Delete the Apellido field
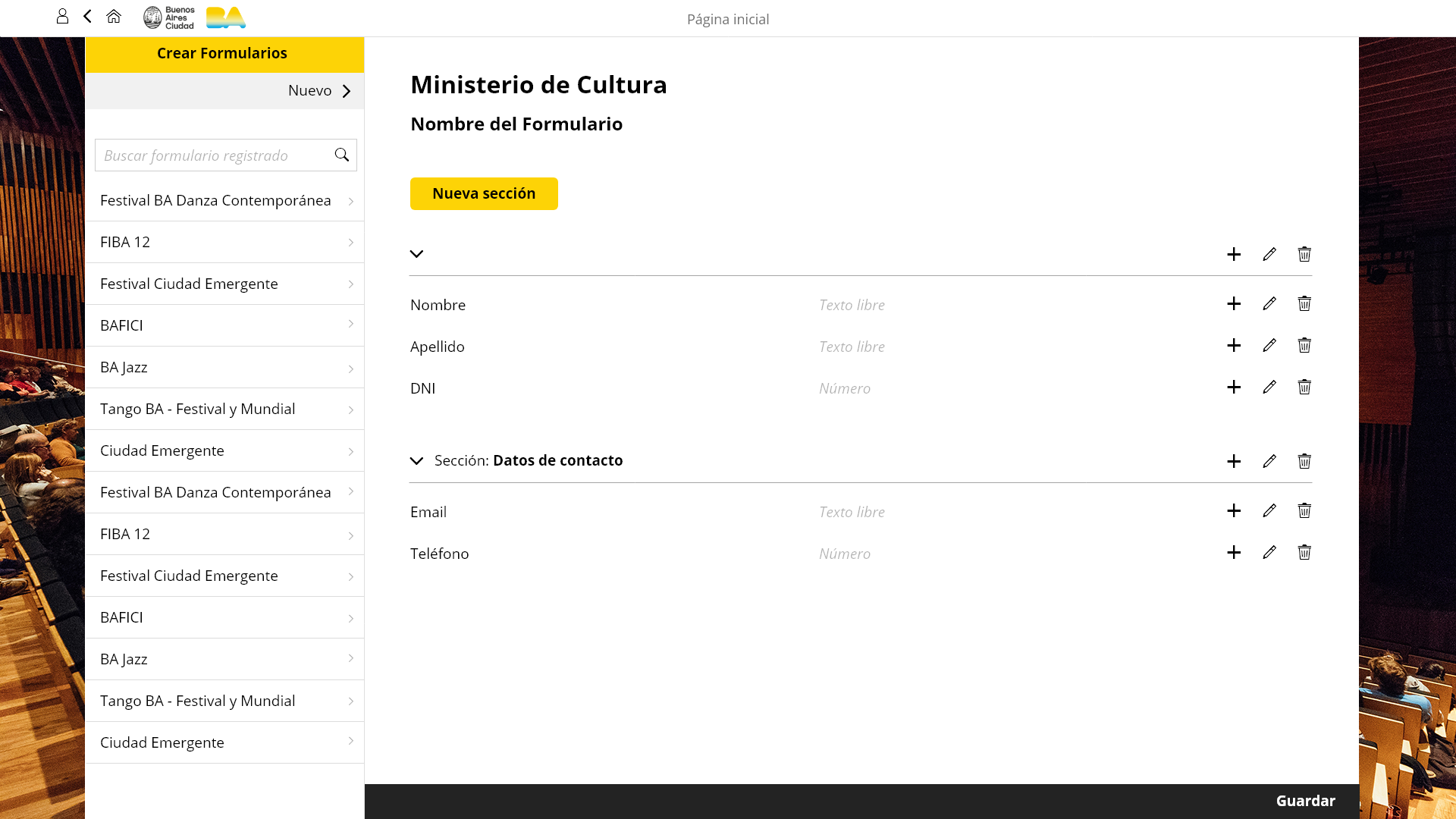1456x819 pixels. coord(1304,345)
